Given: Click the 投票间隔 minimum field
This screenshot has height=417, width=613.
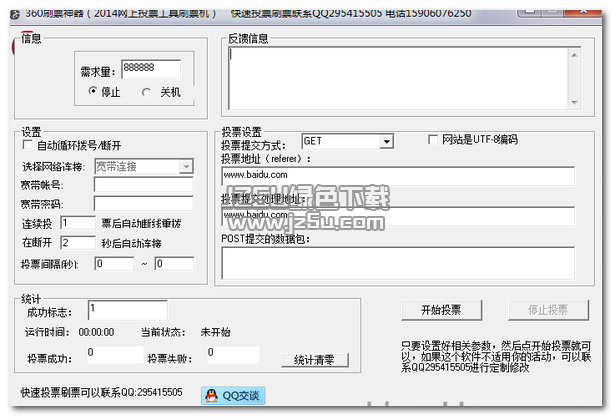Looking at the screenshot, I should tap(114, 263).
